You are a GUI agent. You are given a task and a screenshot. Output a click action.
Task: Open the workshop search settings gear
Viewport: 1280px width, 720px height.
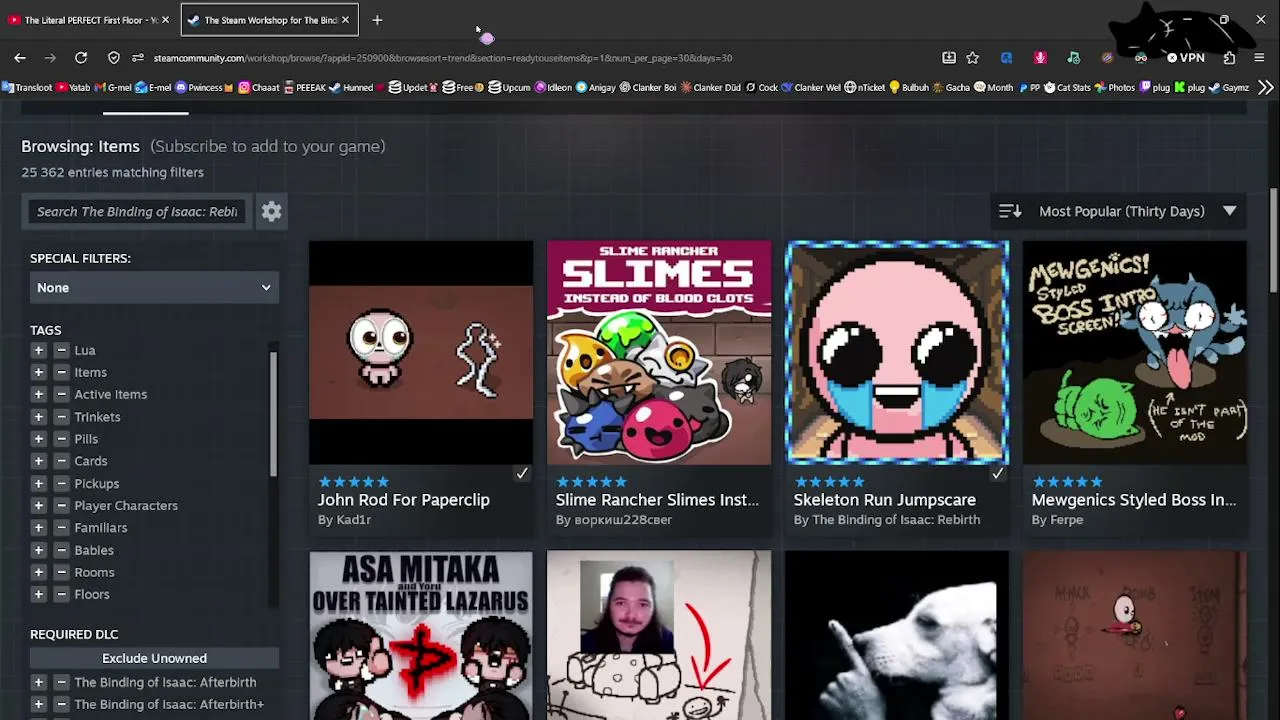(271, 211)
